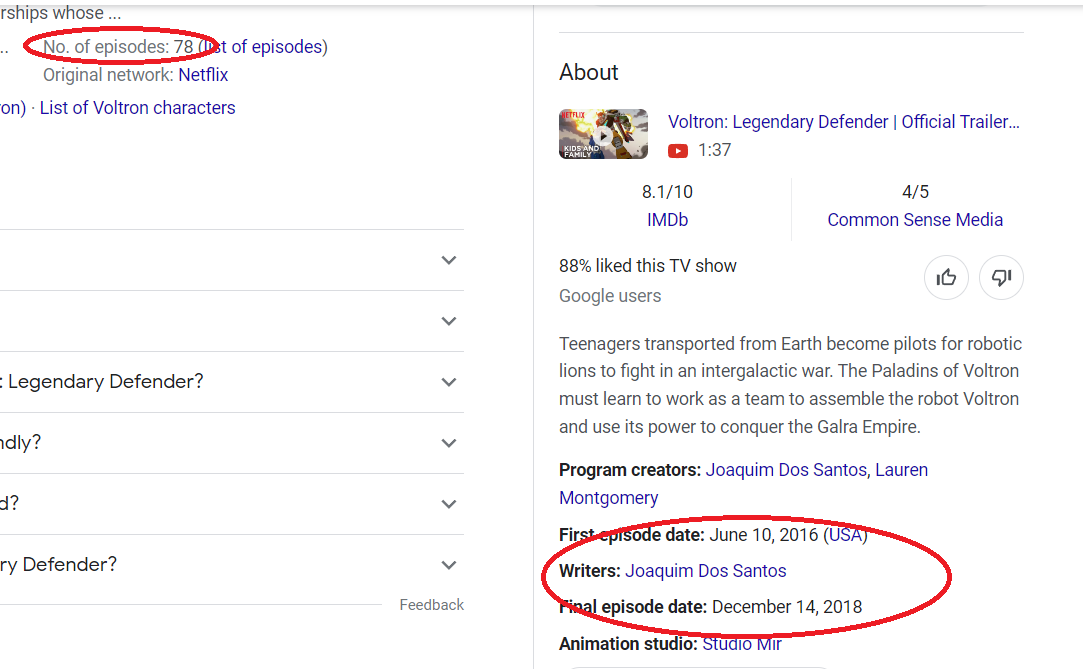This screenshot has width=1083, height=669.
Task: Click the 'Google users' label
Action: click(610, 295)
